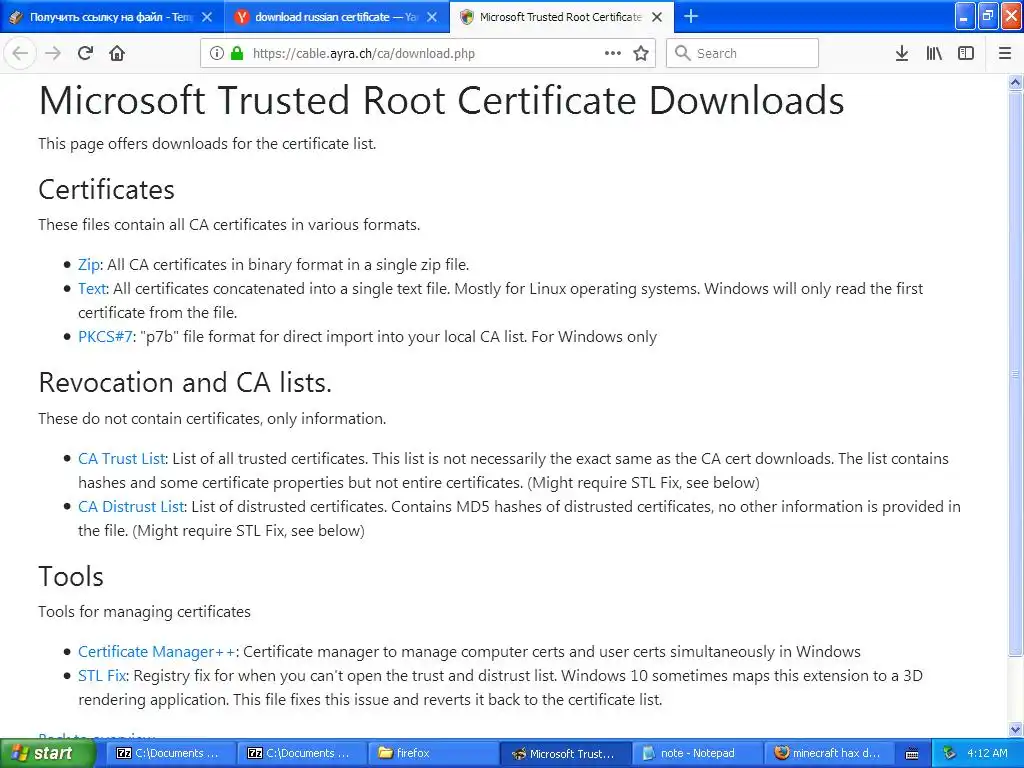The height and width of the screenshot is (768, 1024).
Task: Download the STL Fix registry link
Action: pyautogui.click(x=102, y=675)
